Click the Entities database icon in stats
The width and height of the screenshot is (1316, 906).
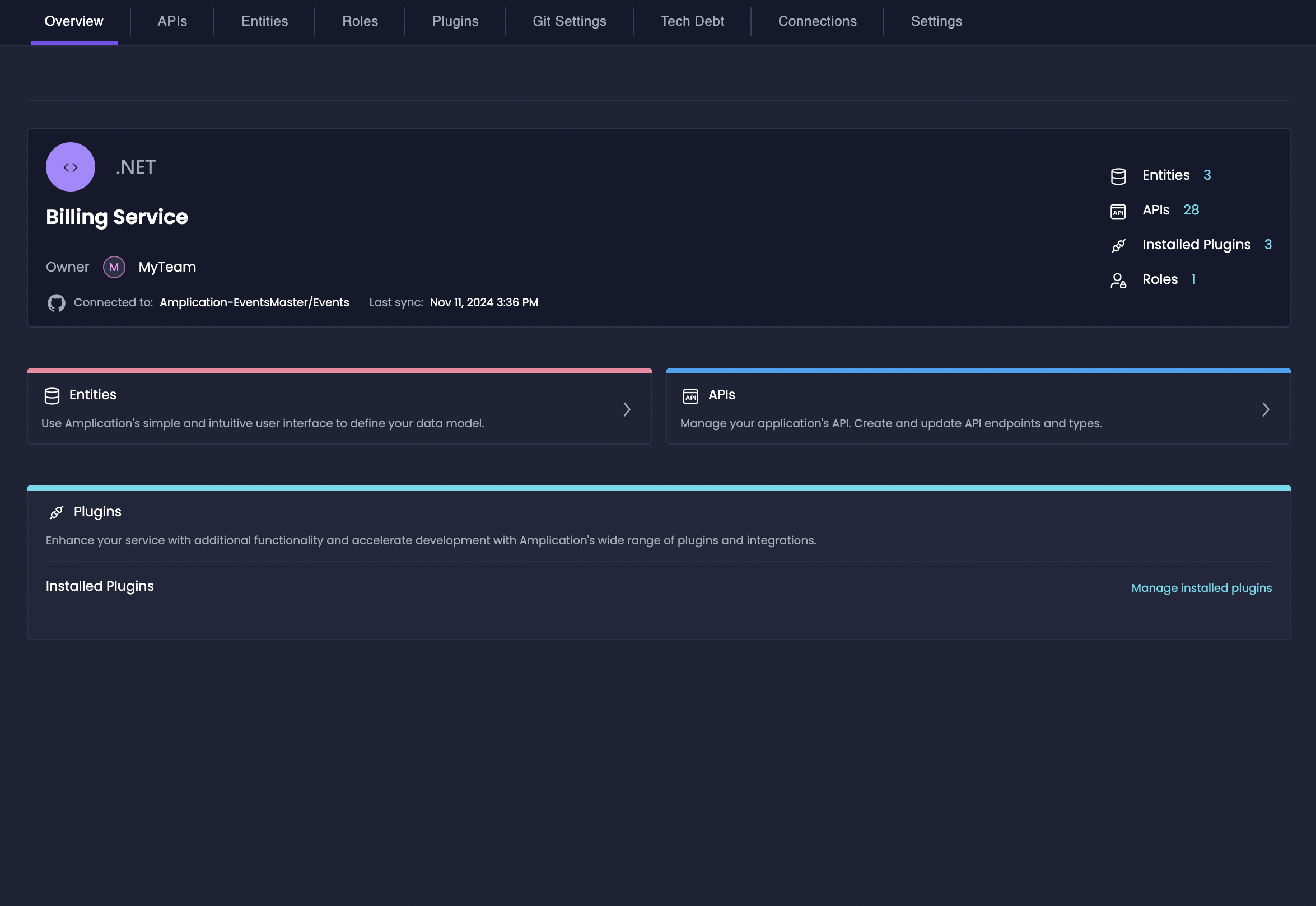click(1118, 176)
